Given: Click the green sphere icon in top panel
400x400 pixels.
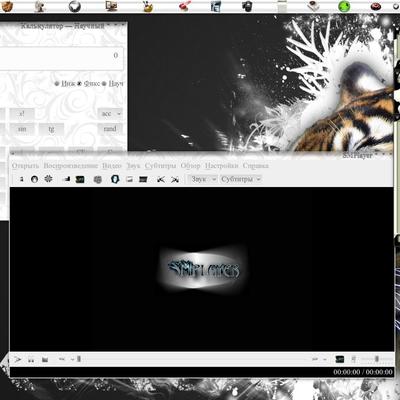Looking at the screenshot, I should pos(344,6).
